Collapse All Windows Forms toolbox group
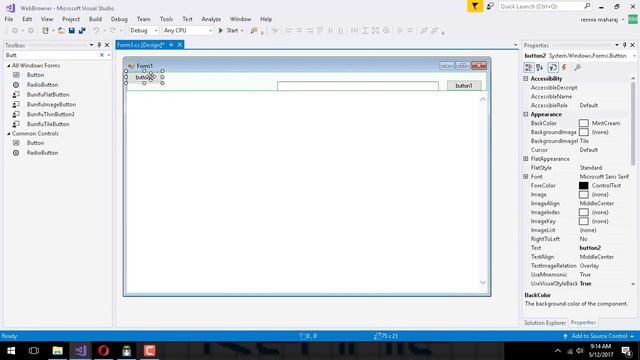 coord(9,66)
